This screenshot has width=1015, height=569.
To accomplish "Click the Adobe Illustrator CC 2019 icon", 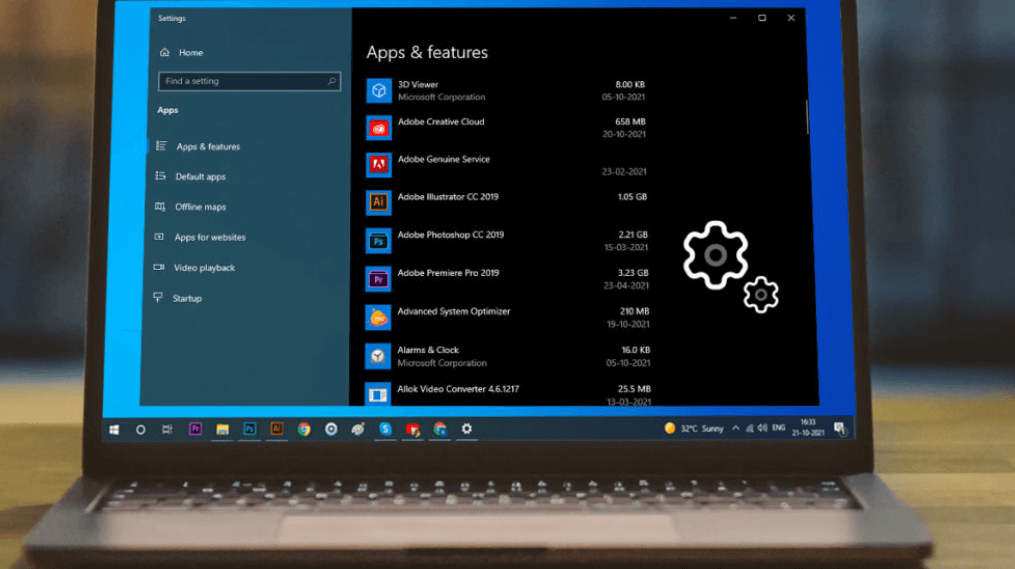I will (379, 203).
